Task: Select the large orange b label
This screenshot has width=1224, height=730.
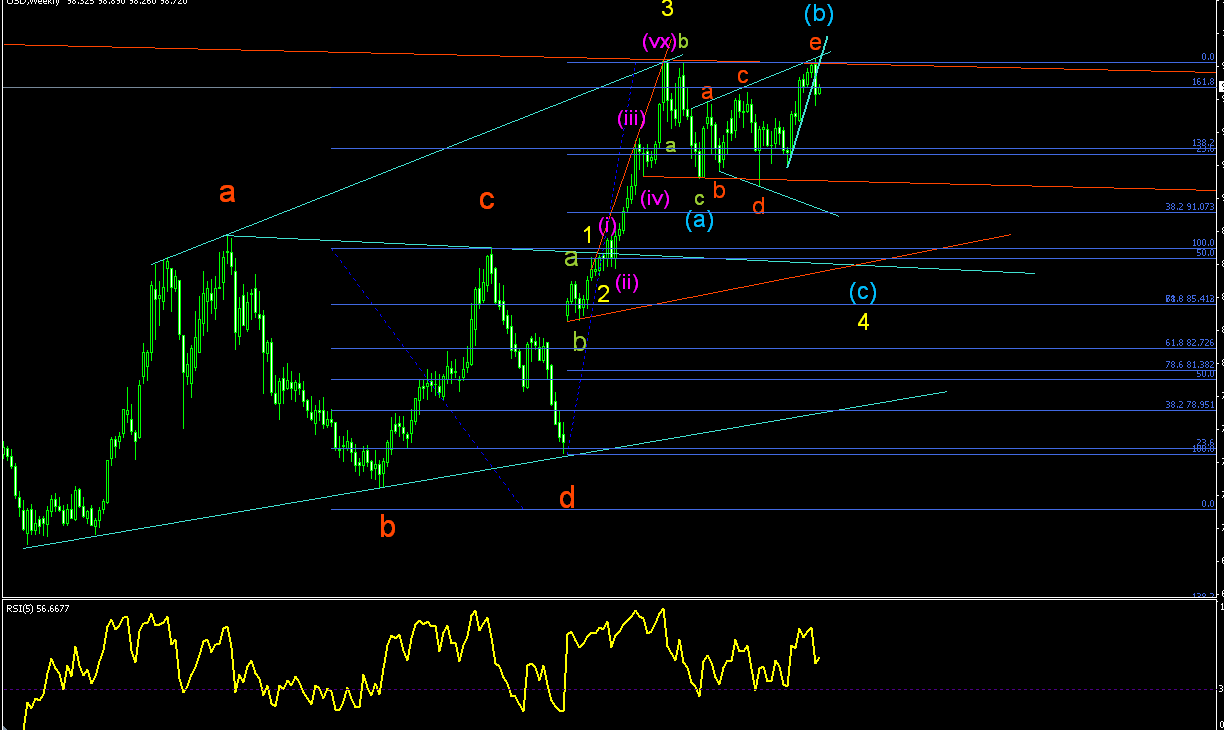Action: pyautogui.click(x=387, y=526)
